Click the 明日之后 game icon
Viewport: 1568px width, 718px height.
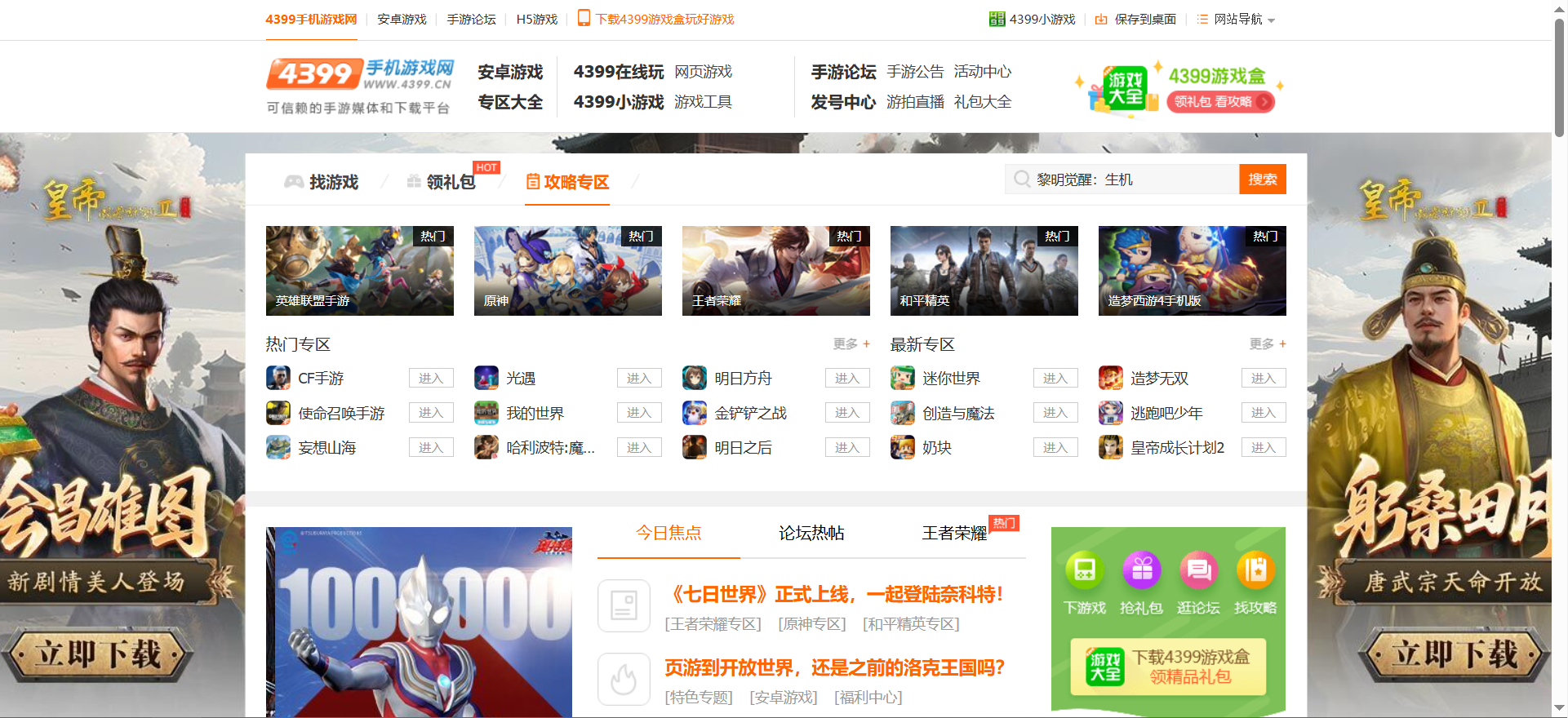coord(695,447)
